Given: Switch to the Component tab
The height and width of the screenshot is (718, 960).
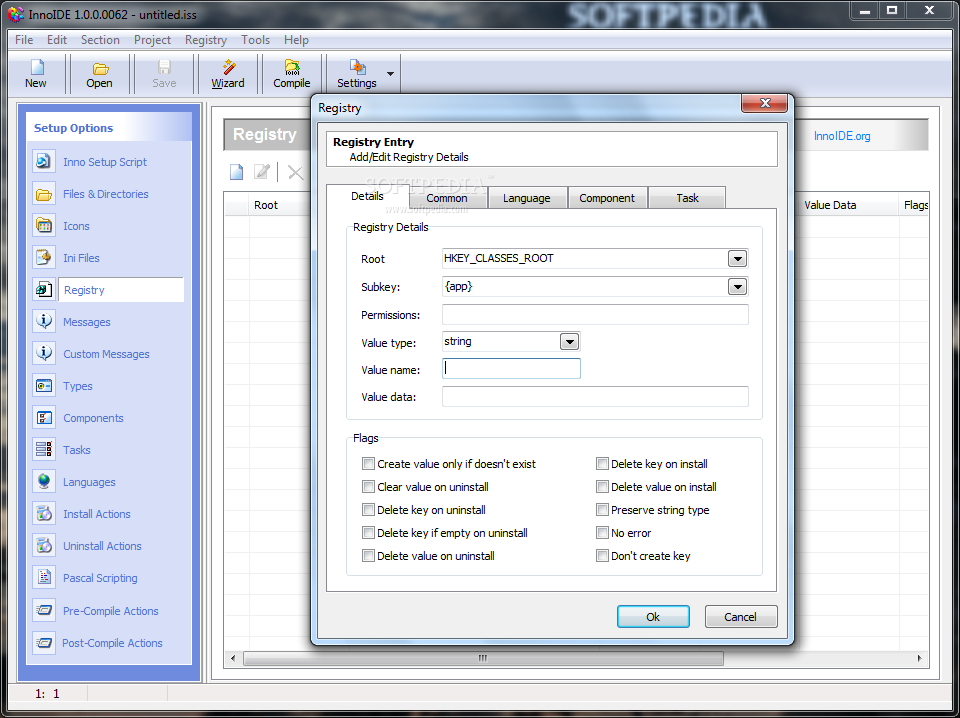Looking at the screenshot, I should (607, 198).
